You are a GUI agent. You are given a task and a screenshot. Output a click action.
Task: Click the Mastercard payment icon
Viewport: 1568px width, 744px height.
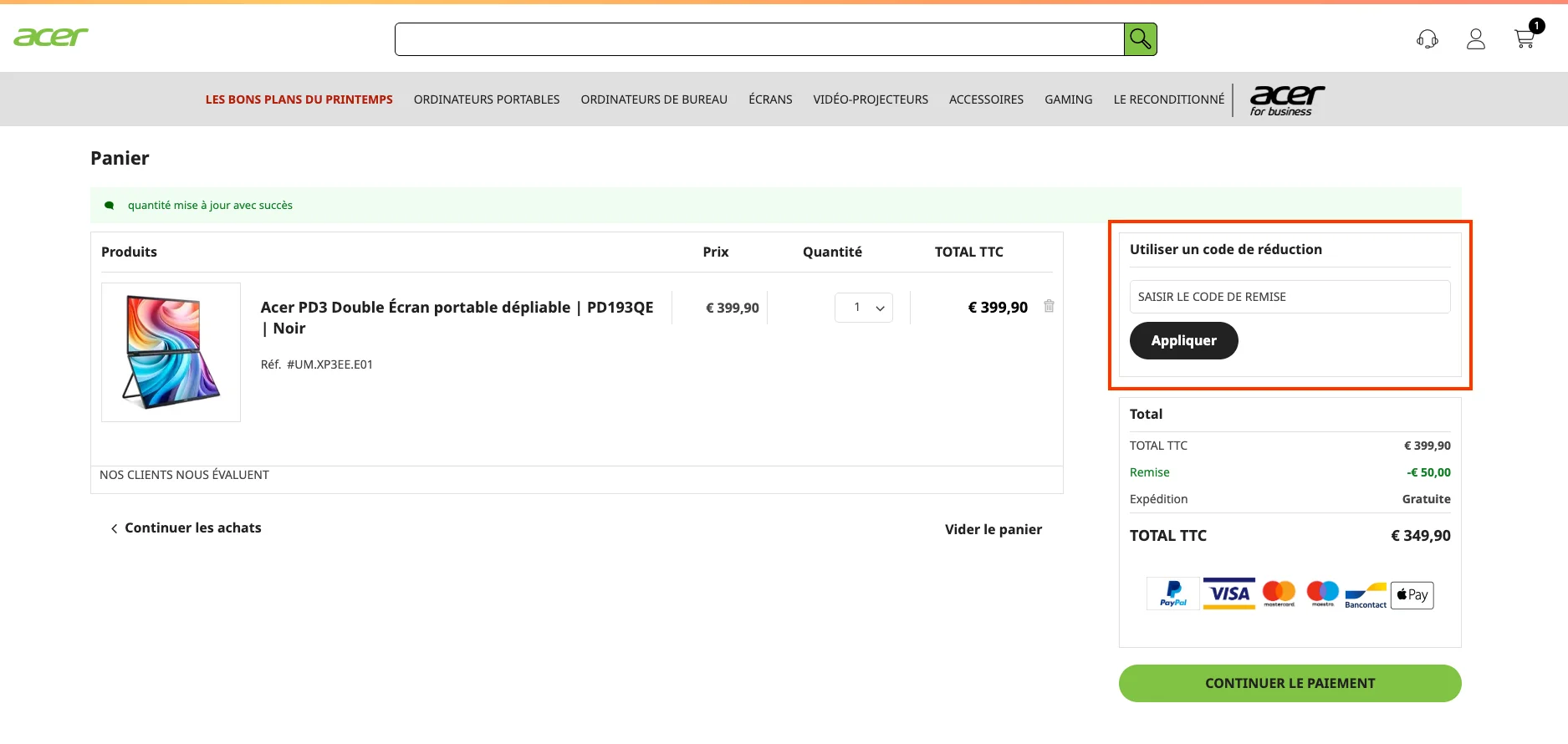click(x=1279, y=594)
